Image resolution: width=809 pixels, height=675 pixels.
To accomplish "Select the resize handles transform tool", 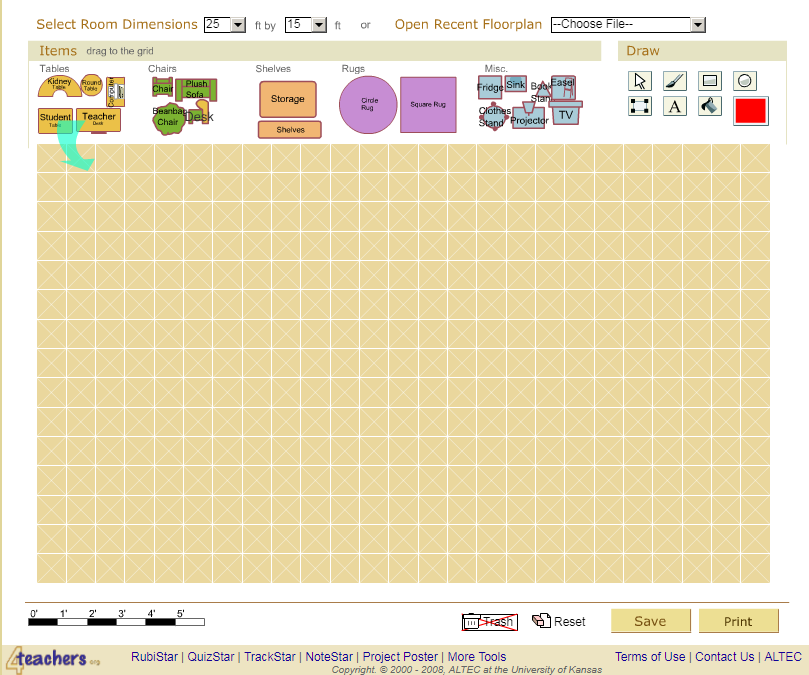I will point(641,106).
